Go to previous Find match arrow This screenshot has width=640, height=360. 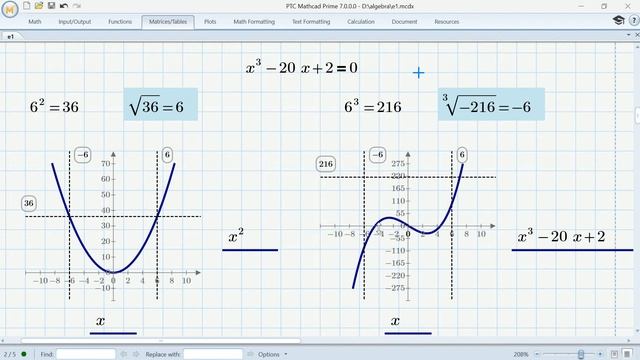point(124,354)
